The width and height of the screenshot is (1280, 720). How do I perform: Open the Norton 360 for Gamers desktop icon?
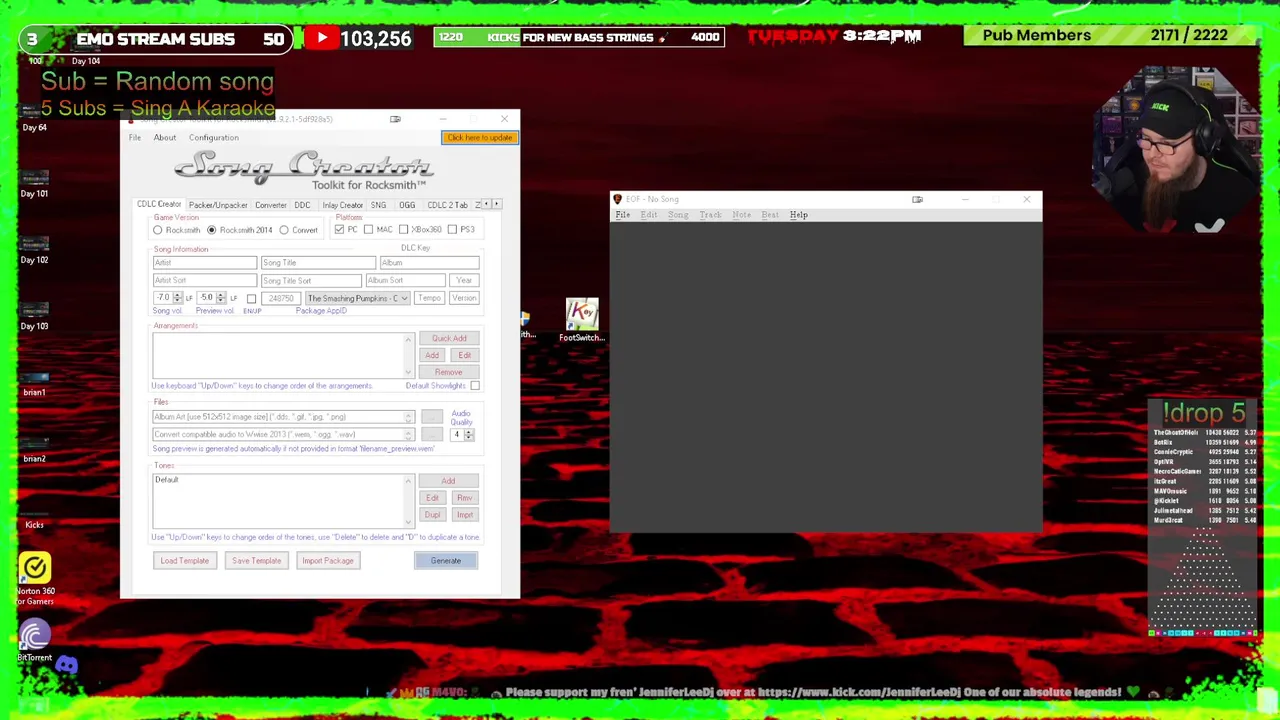35,579
